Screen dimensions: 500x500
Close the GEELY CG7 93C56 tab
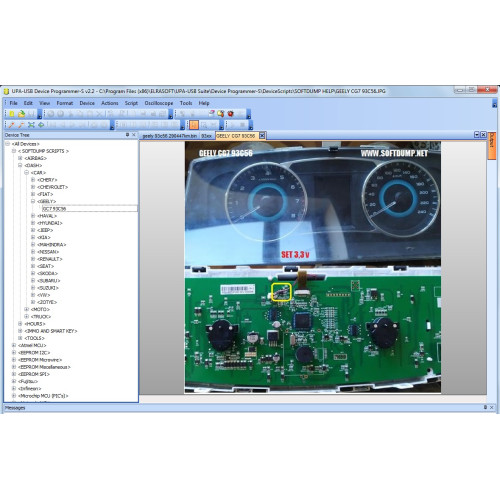click(262, 136)
